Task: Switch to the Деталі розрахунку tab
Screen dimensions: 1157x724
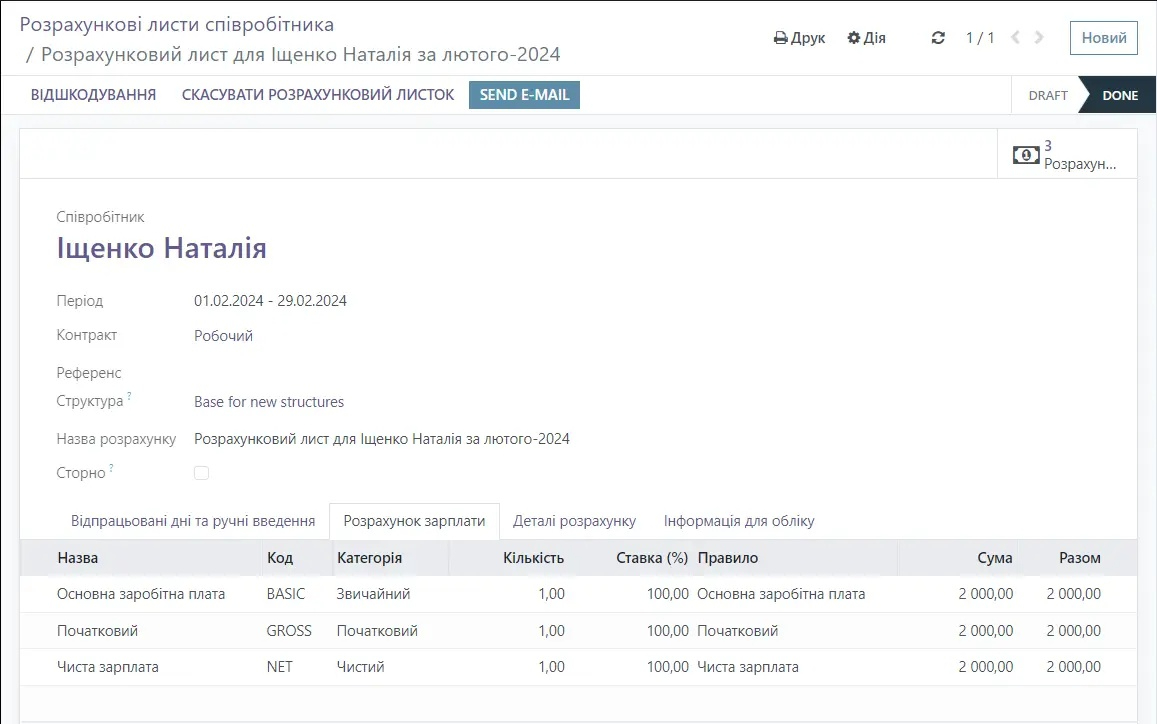Action: (576, 520)
